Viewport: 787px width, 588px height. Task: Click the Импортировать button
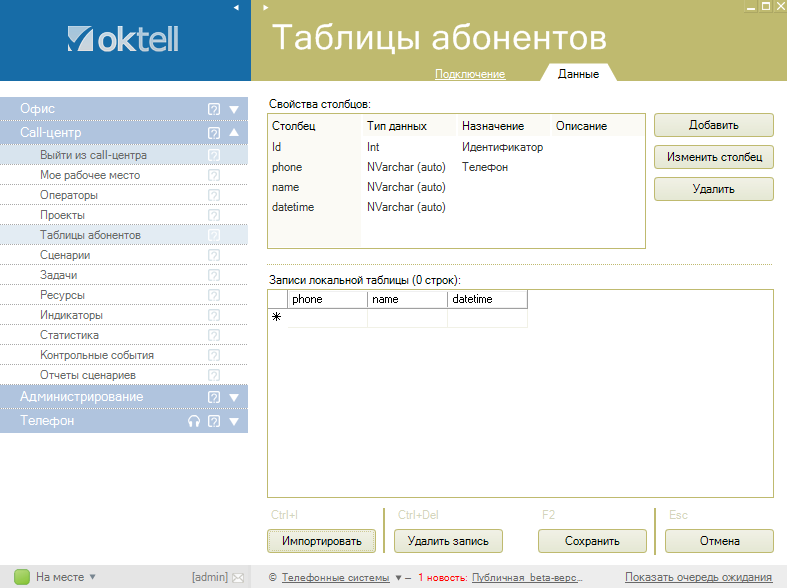click(x=321, y=541)
